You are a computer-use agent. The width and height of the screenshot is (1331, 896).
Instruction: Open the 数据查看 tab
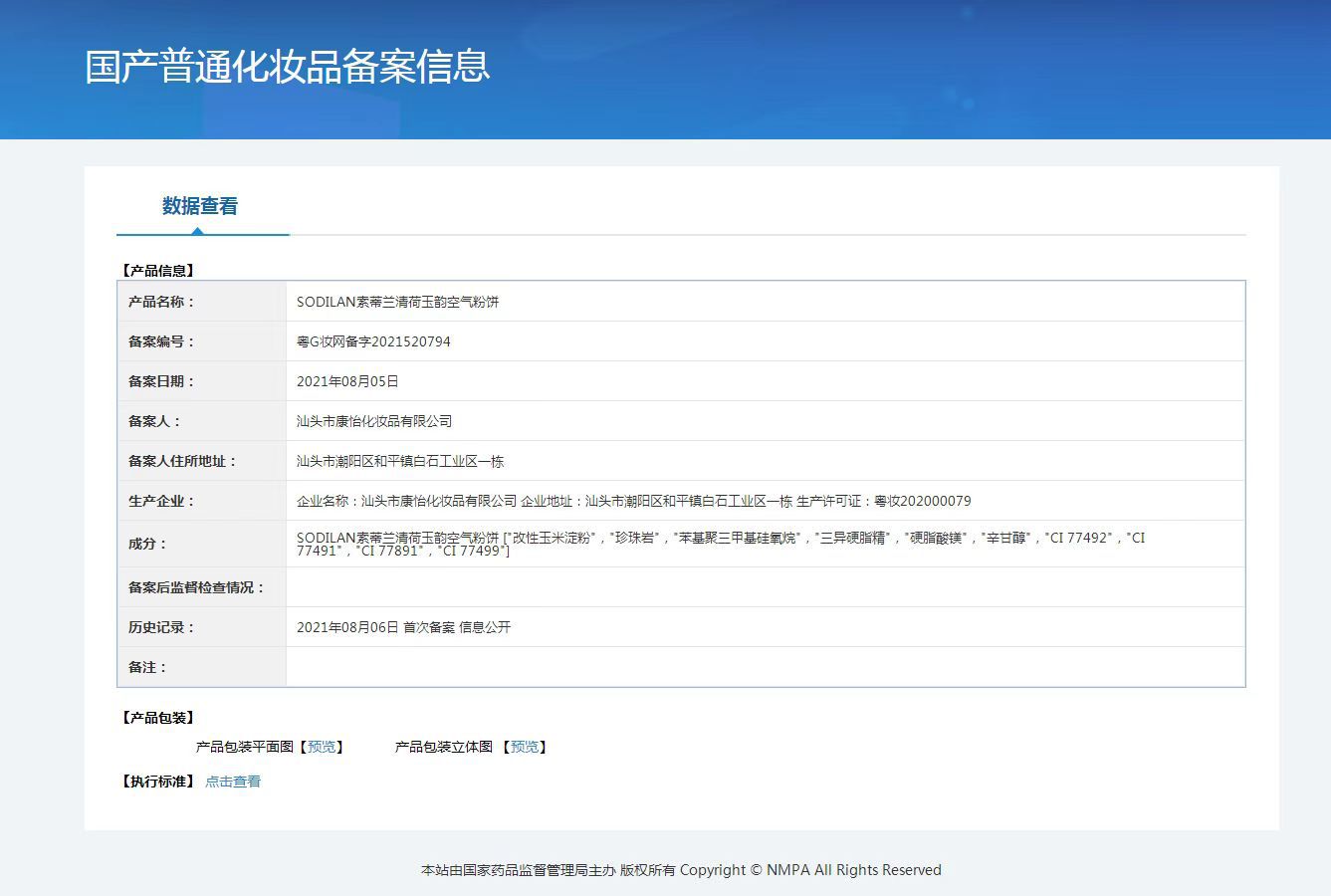coord(200,206)
